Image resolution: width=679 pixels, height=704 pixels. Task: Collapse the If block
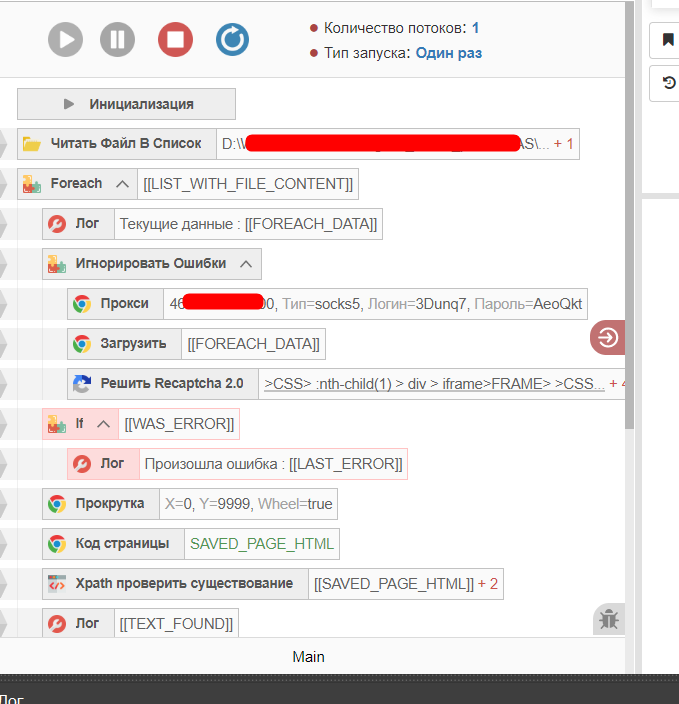coord(102,424)
